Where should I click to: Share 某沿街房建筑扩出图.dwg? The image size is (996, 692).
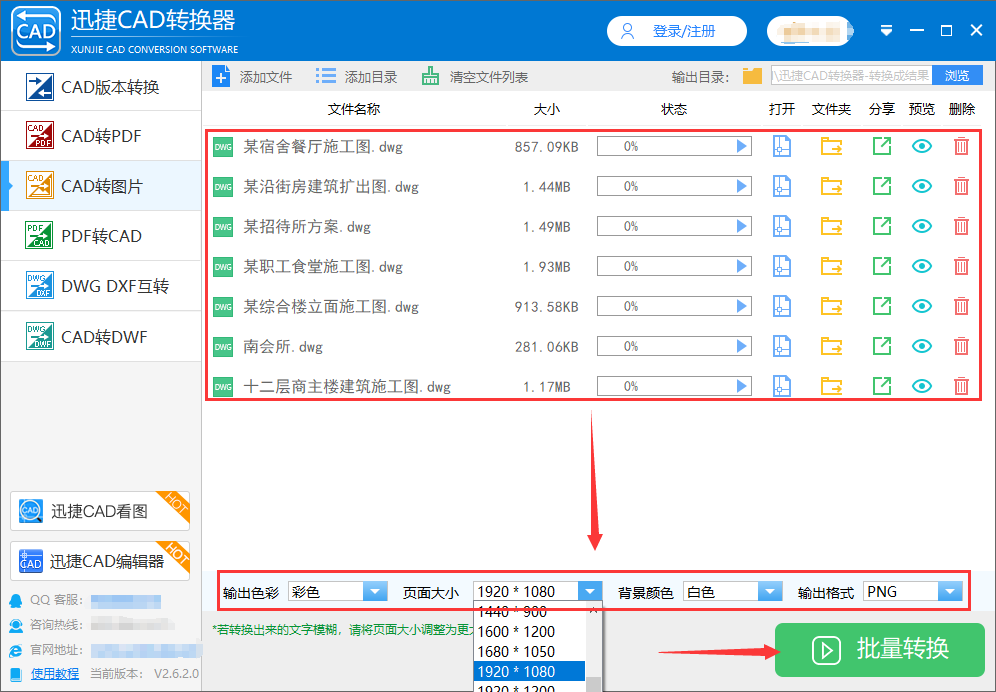click(x=882, y=186)
